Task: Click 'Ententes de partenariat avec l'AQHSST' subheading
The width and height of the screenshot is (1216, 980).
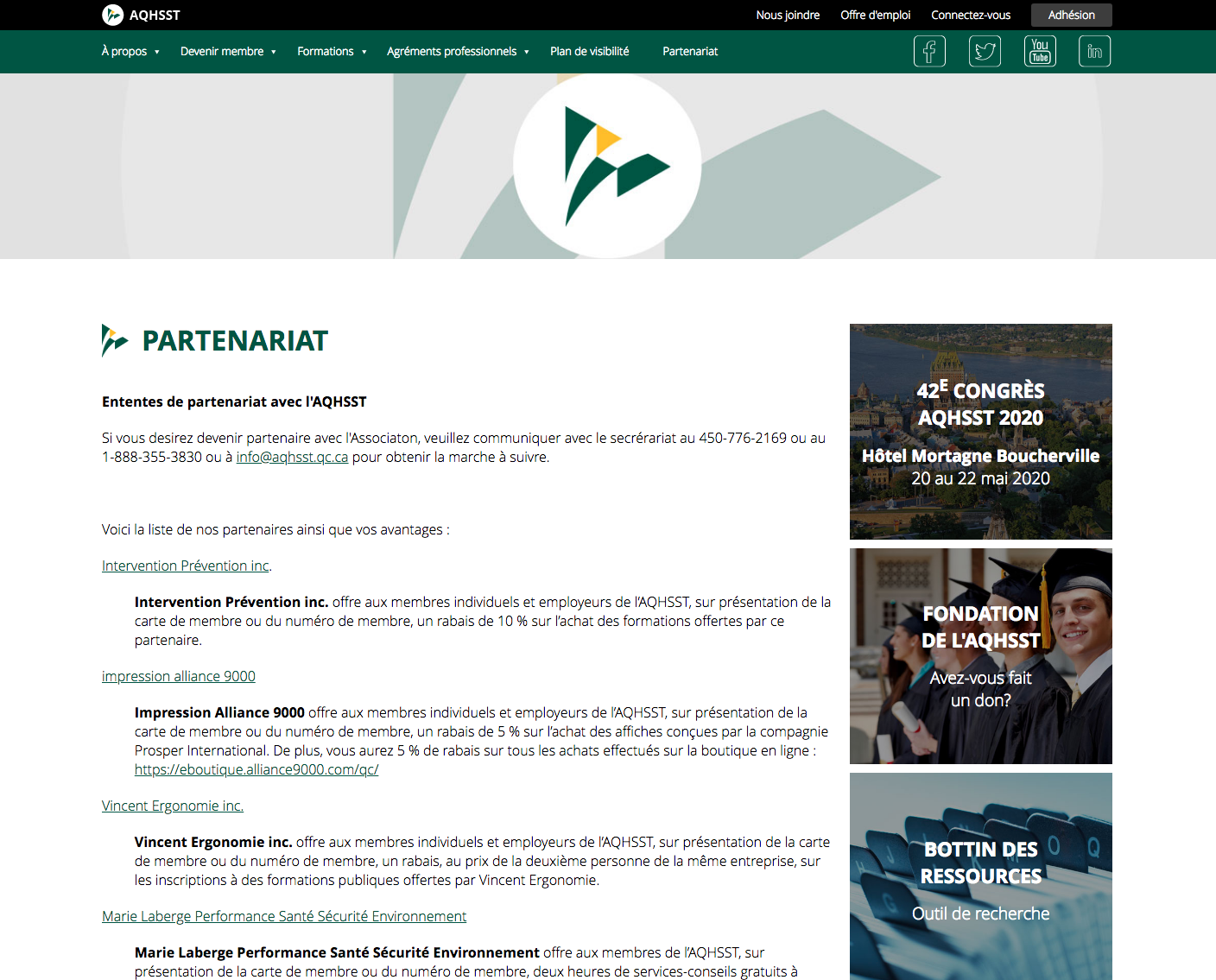Action: coord(234,401)
